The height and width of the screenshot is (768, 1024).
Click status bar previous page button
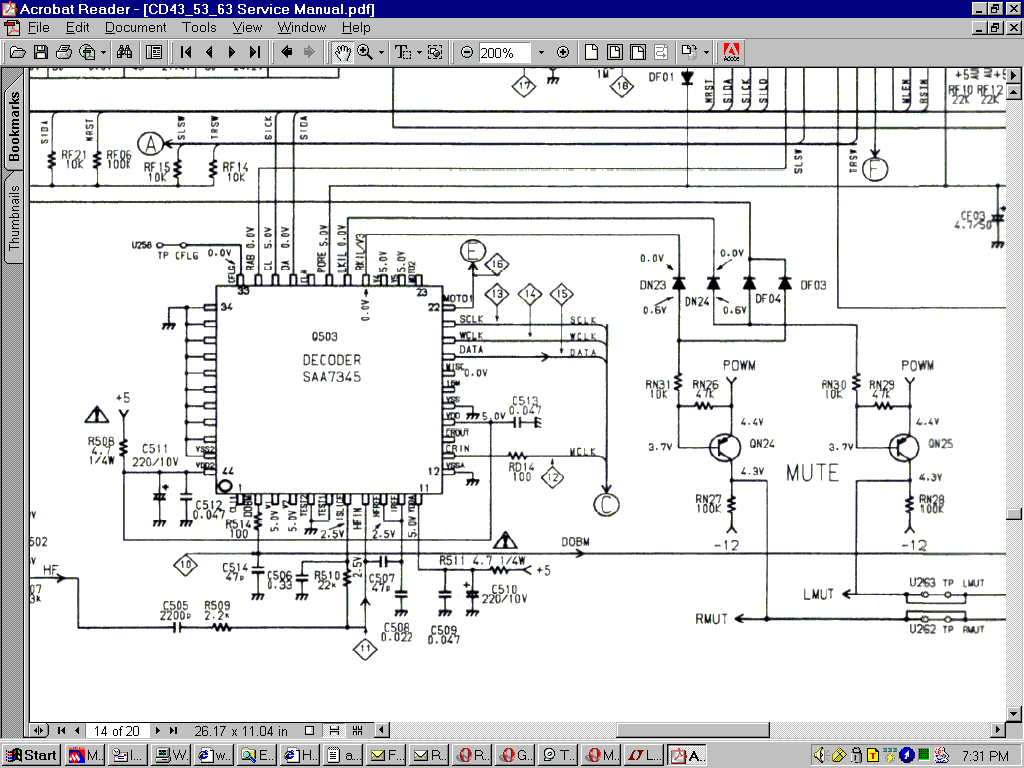click(77, 731)
